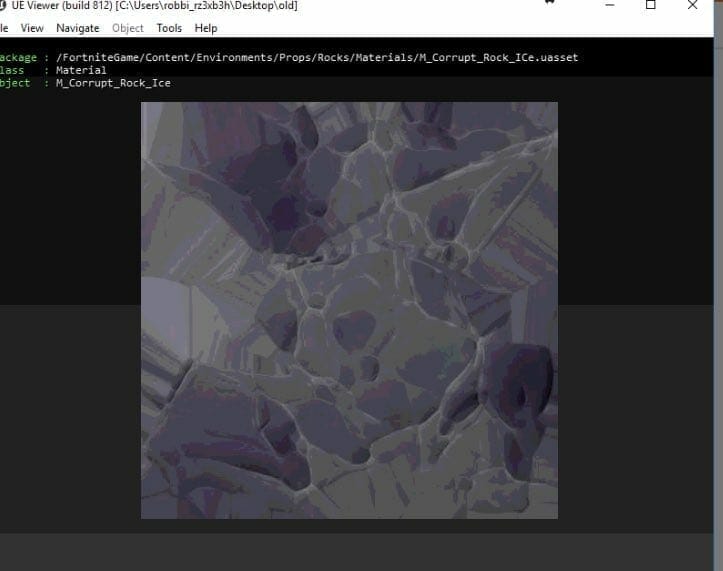Open the Tools menu
Screen dimensions: 723x571
169,28
